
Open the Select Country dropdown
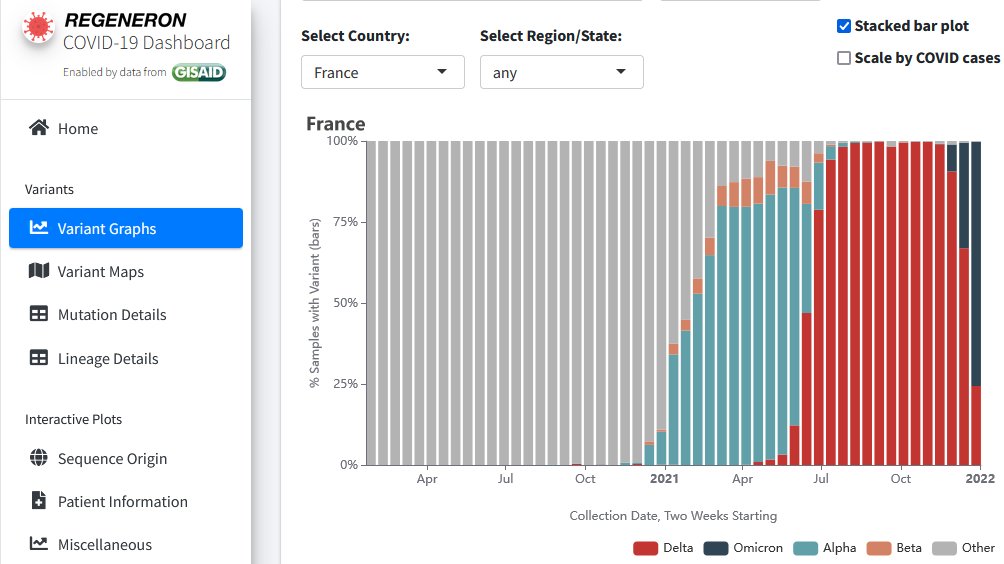[382, 72]
